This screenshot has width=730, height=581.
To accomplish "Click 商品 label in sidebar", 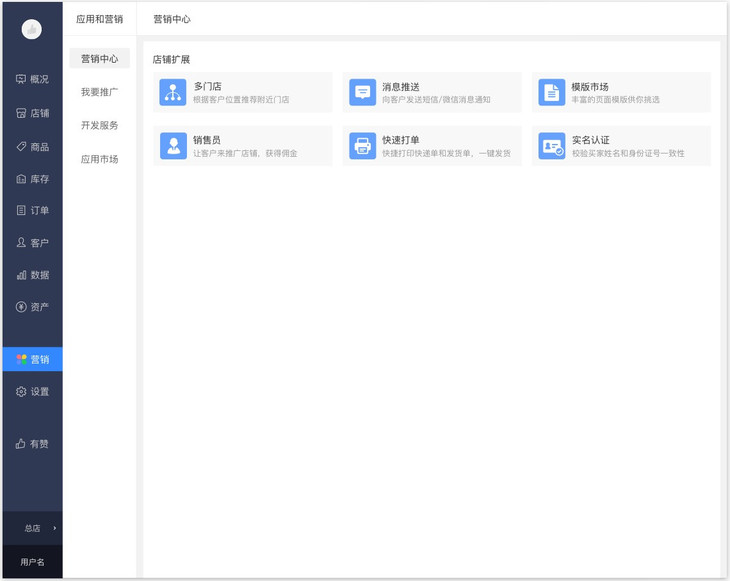I will pos(40,147).
